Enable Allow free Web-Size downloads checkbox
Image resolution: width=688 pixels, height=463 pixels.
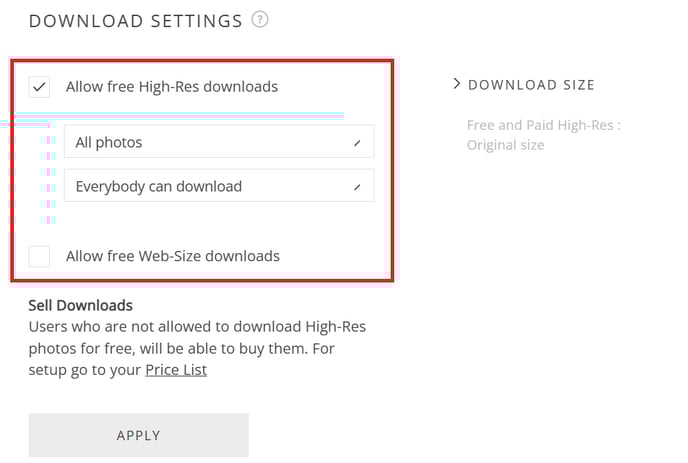click(x=39, y=256)
